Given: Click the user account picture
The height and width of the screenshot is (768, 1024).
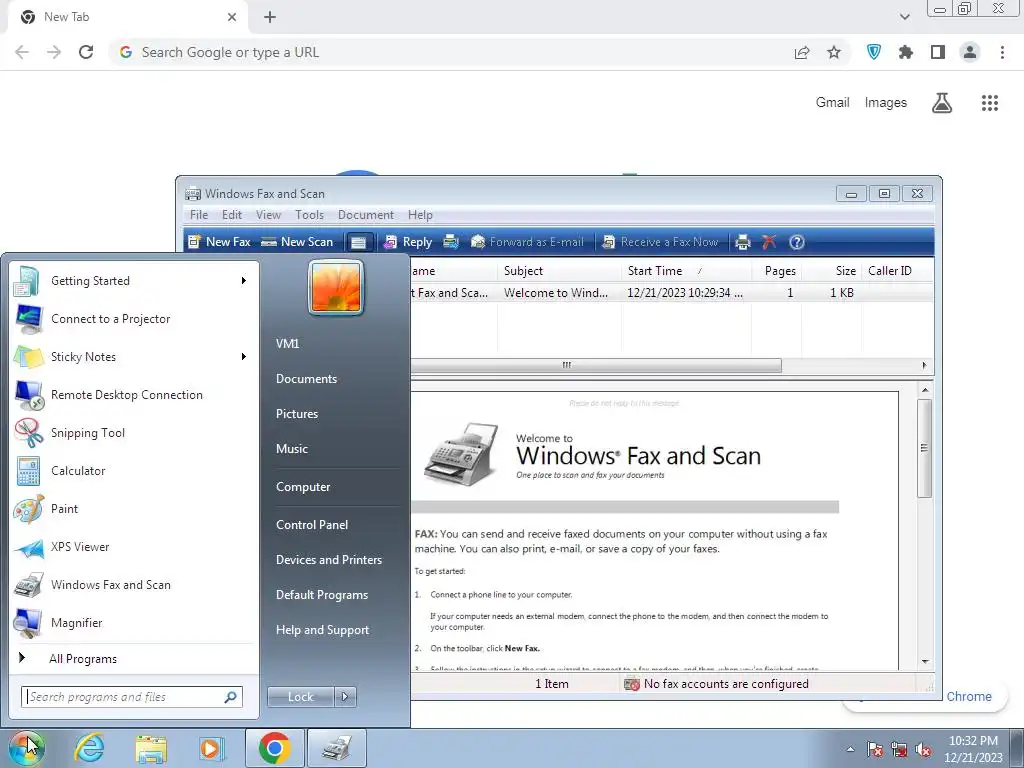Looking at the screenshot, I should pos(336,287).
